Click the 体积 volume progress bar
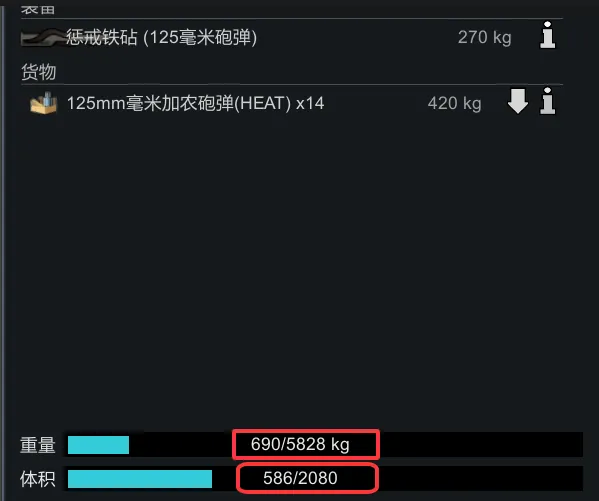This screenshot has height=501, width=599. pyautogui.click(x=325, y=478)
